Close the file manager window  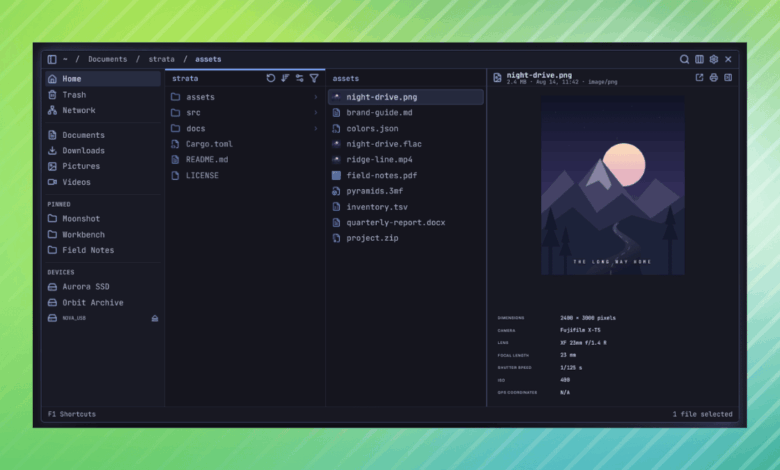click(x=728, y=59)
